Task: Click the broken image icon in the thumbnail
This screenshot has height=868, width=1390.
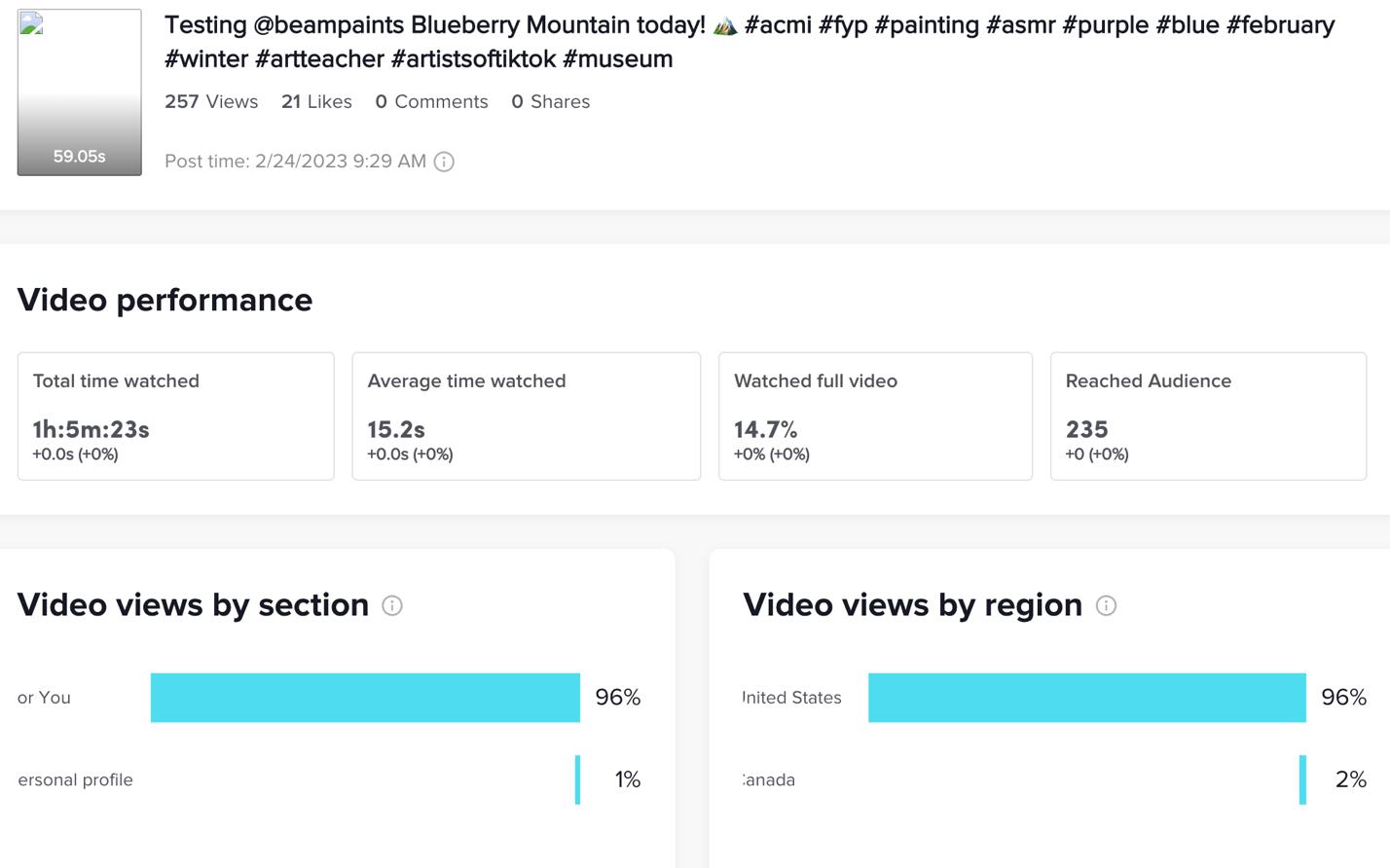Action: pyautogui.click(x=31, y=24)
